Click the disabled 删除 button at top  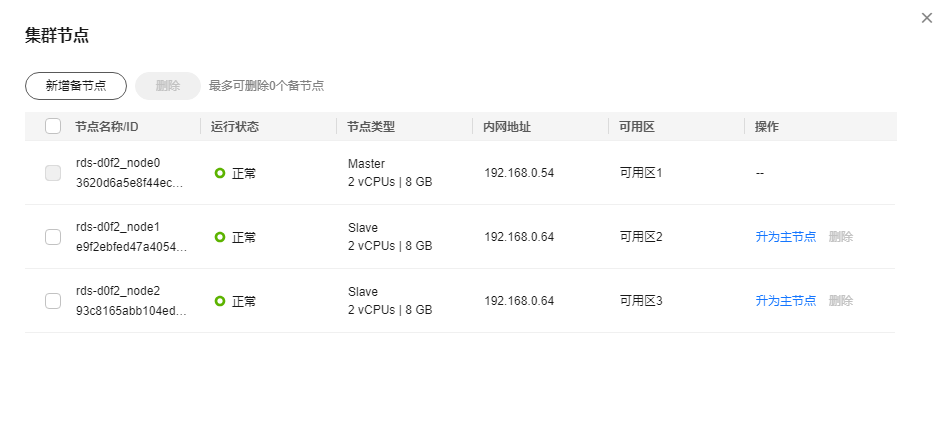[168, 86]
